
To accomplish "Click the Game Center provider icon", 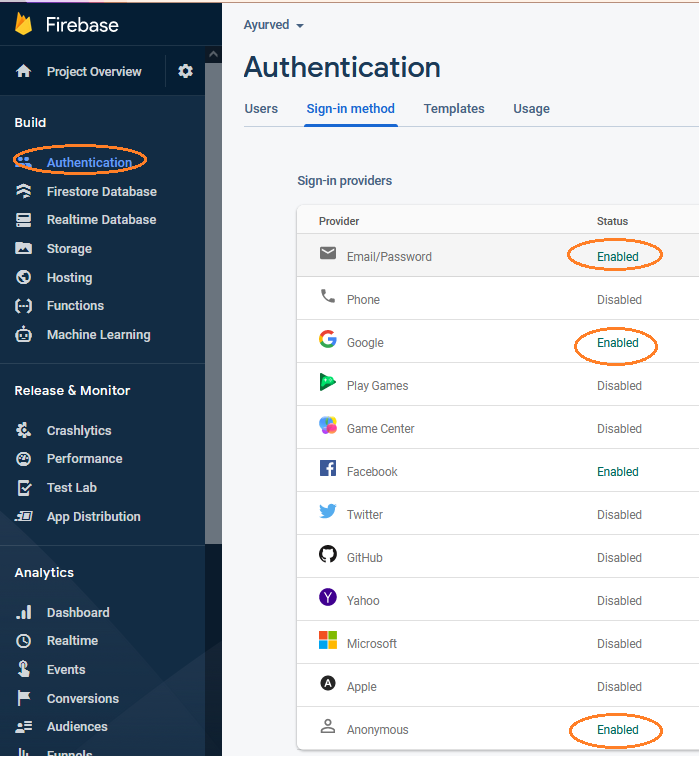I will point(328,425).
